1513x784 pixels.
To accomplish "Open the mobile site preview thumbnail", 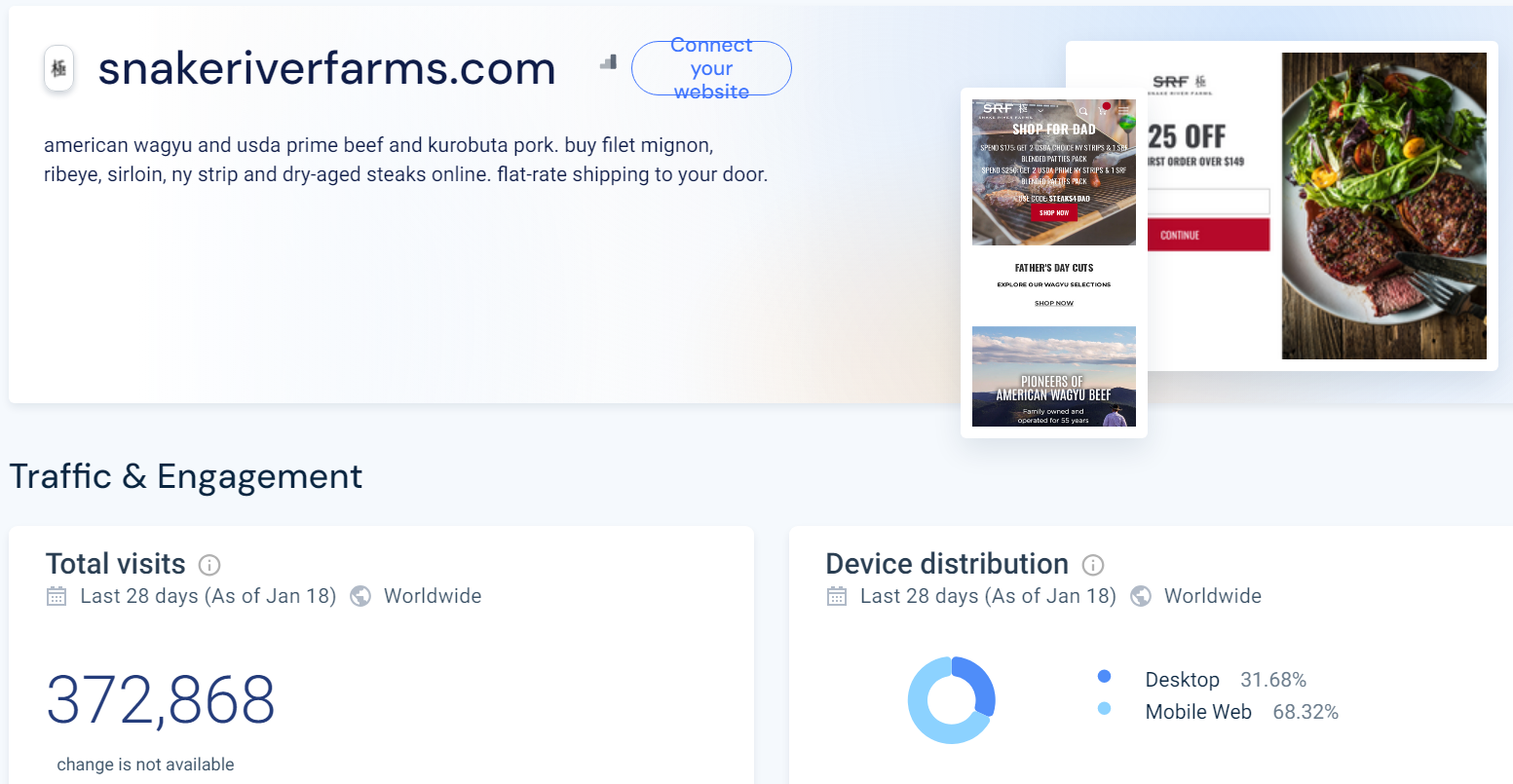I will [1054, 263].
